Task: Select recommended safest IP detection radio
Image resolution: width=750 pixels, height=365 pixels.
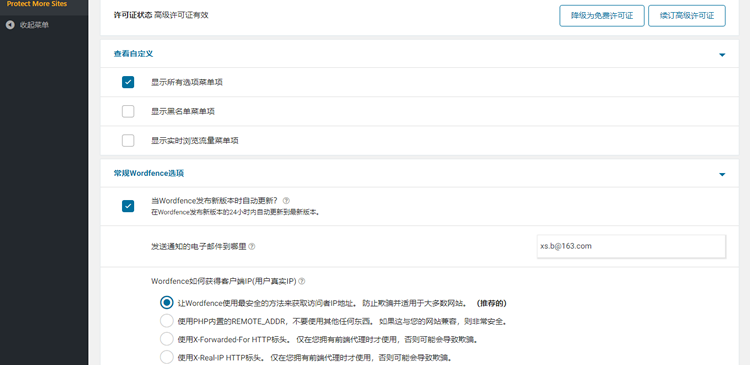Action: coord(166,303)
